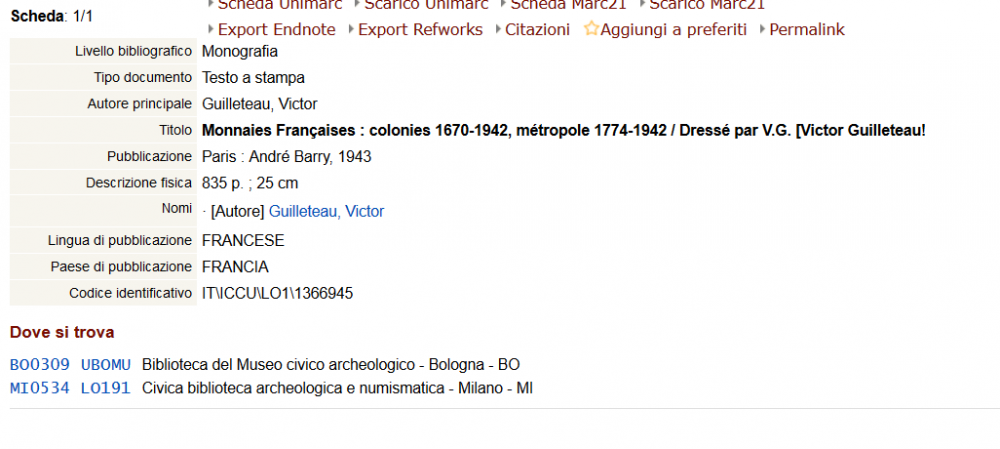This screenshot has width=1000, height=449.
Task: Click the identifier code IT\ICCU\LO1\1366945
Action: pyautogui.click(x=277, y=293)
